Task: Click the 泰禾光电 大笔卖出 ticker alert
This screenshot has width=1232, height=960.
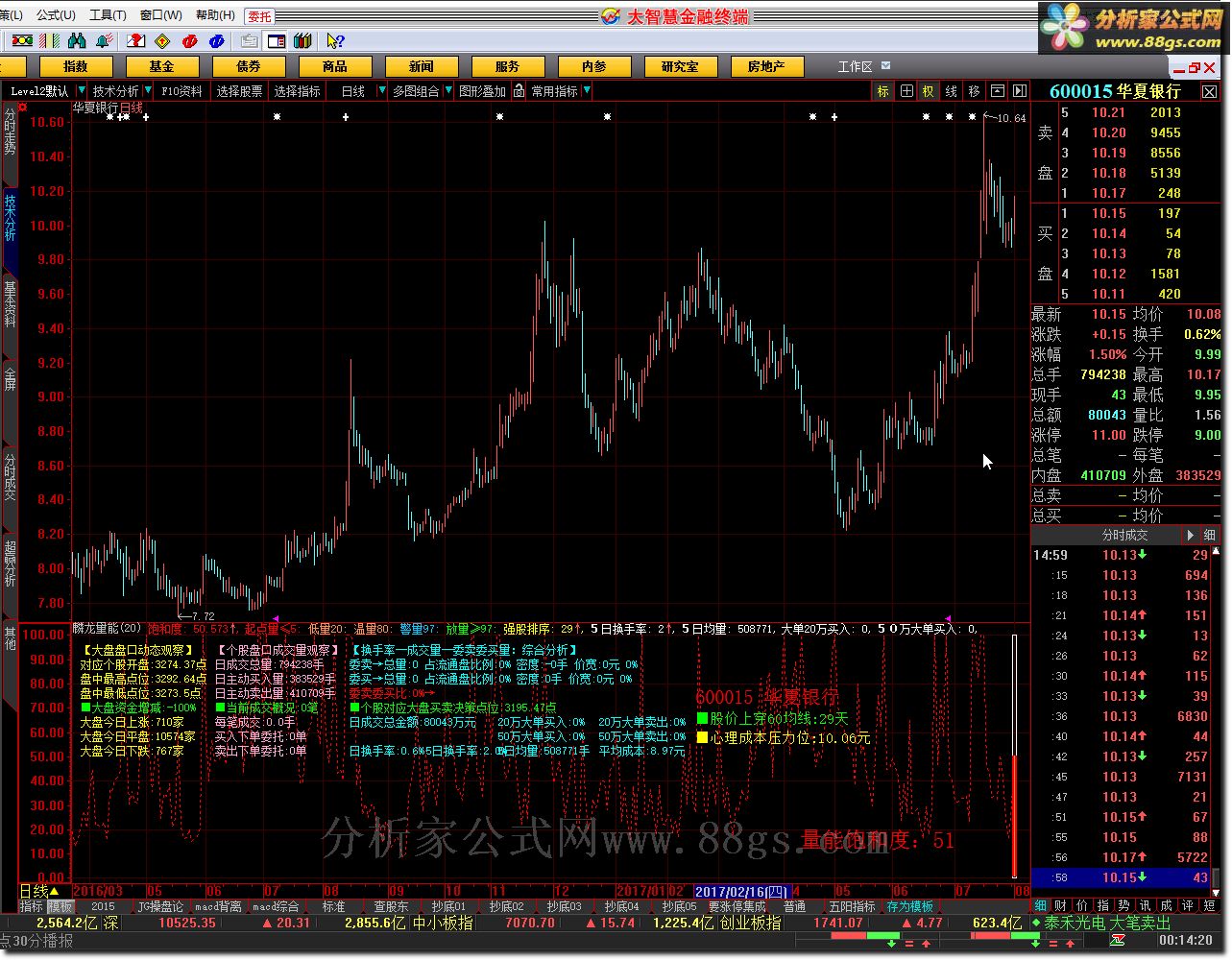Action: (1107, 923)
